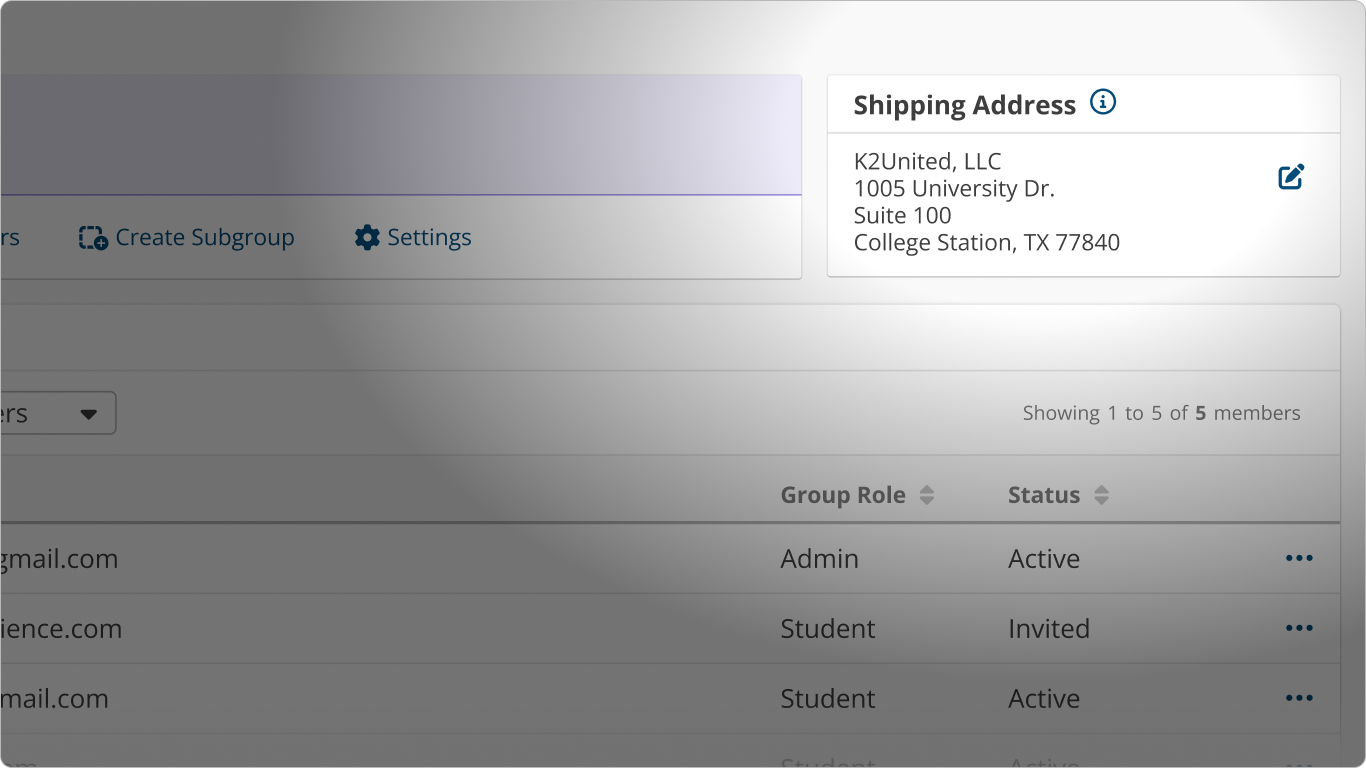Viewport: 1366px width, 768px height.
Task: Select the member row with the gmail.com address
Action: coord(60,559)
